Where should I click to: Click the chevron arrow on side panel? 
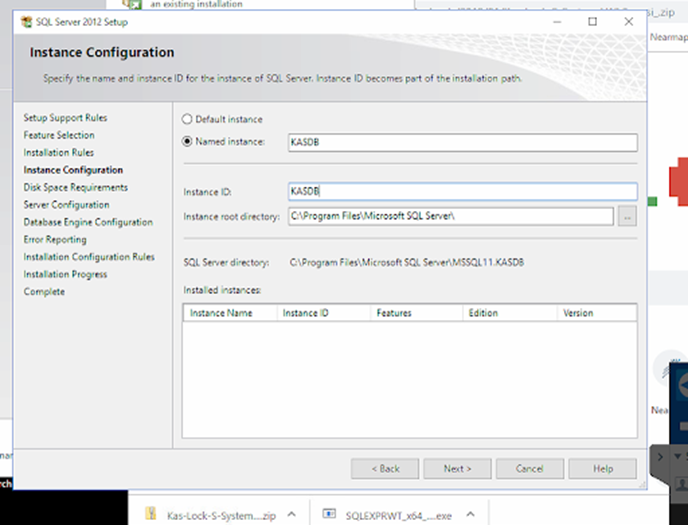click(660, 457)
